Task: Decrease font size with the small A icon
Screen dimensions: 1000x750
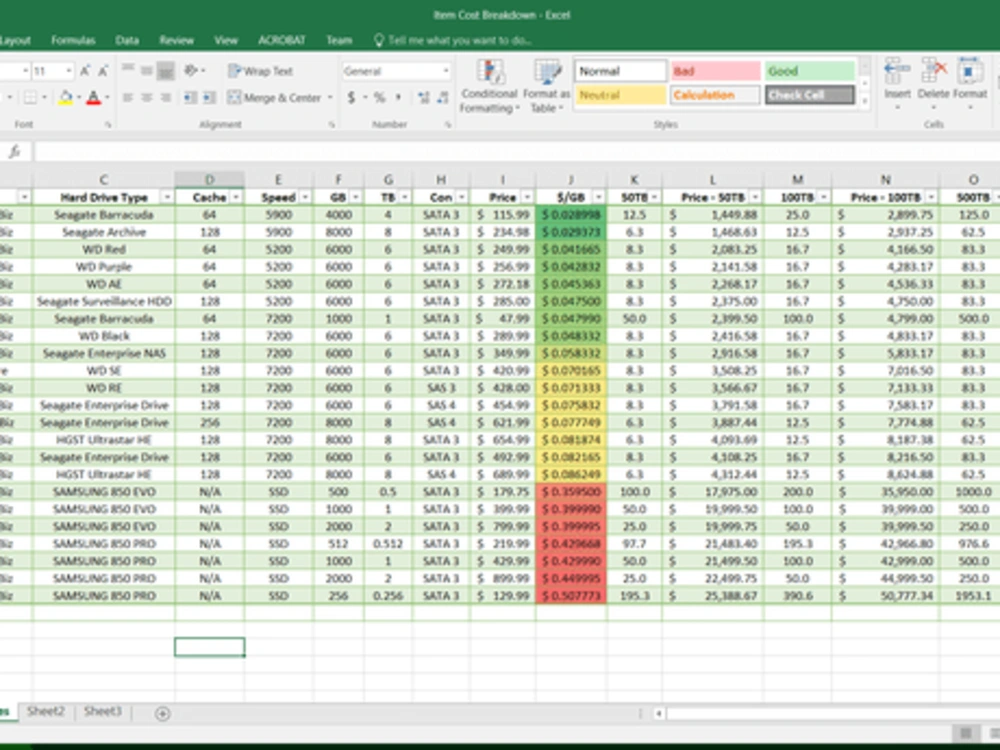Action: pyautogui.click(x=103, y=71)
